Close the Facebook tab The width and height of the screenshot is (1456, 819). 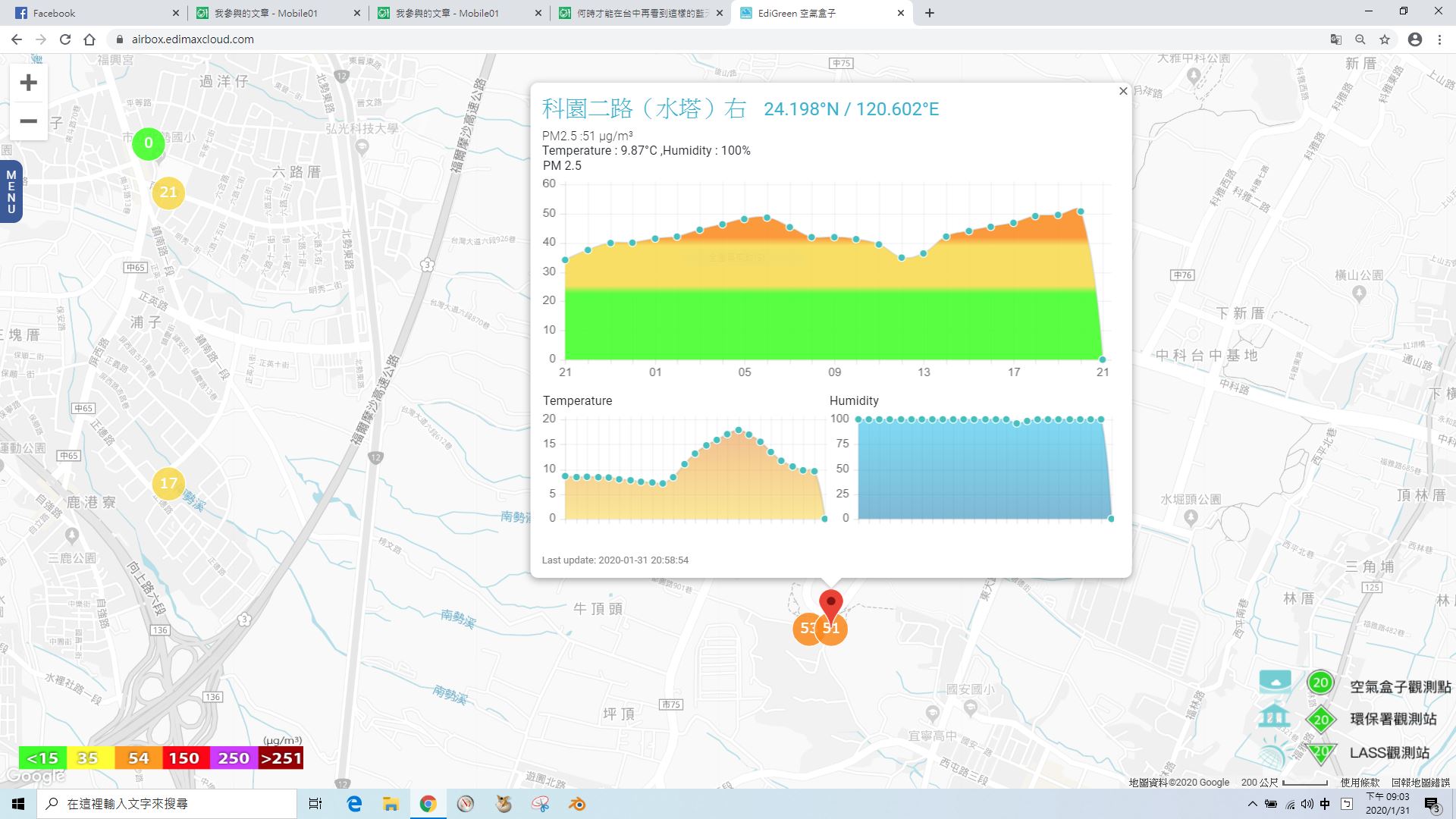[175, 13]
